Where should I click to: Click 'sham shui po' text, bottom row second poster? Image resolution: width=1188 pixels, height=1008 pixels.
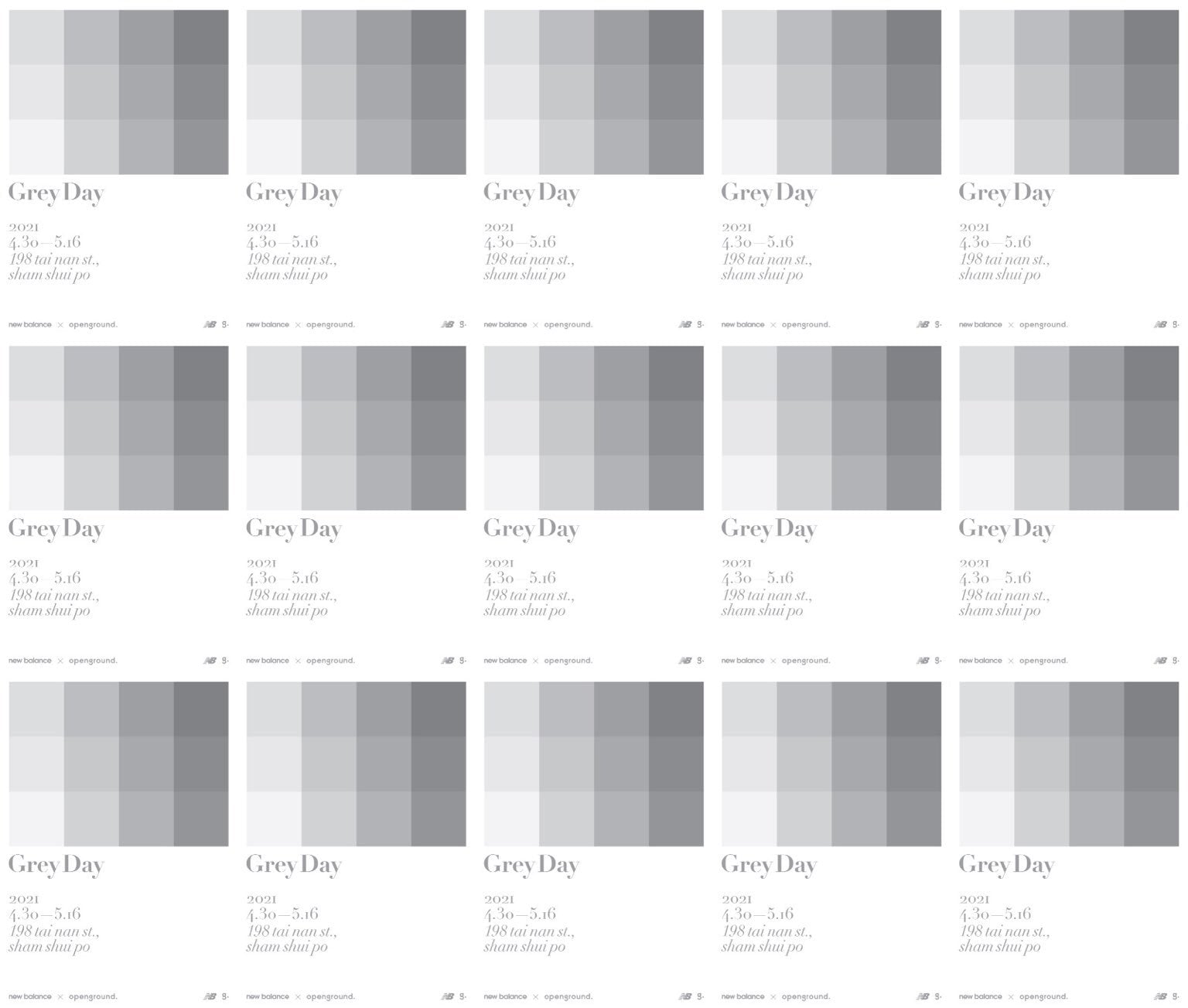pyautogui.click(x=287, y=947)
